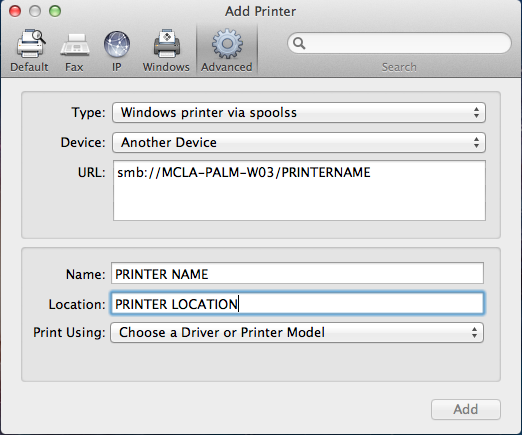Open the Fax printer icon

click(75, 44)
